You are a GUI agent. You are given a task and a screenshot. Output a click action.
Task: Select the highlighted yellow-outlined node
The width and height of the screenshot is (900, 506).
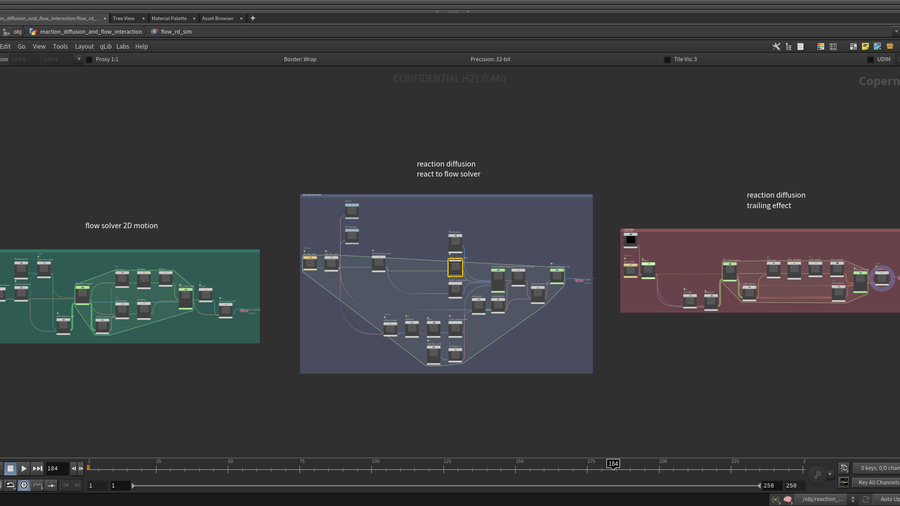pos(455,267)
